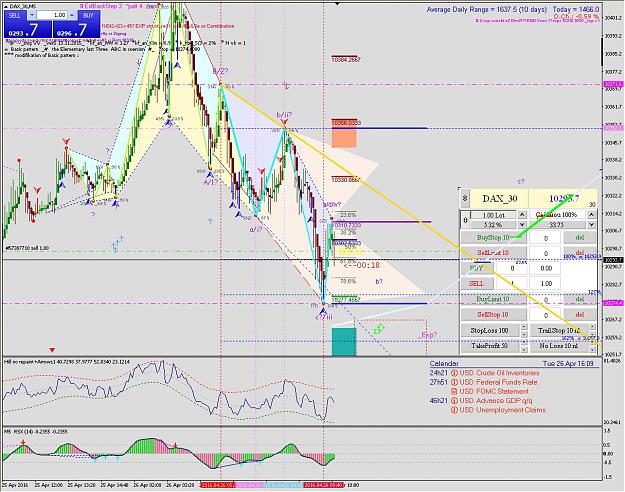Delete BuyLimit orders with green del
625x492 pixels.
tap(580, 299)
